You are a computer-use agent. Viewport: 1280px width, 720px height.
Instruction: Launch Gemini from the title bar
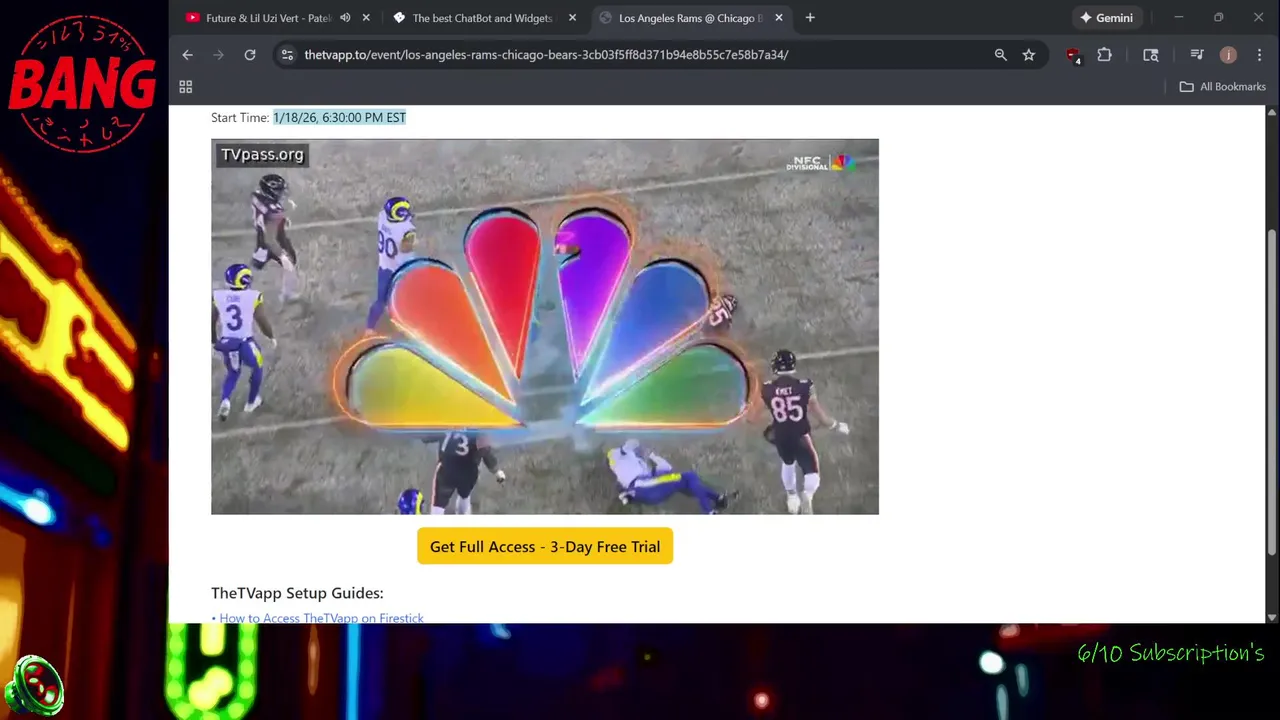(x=1106, y=17)
